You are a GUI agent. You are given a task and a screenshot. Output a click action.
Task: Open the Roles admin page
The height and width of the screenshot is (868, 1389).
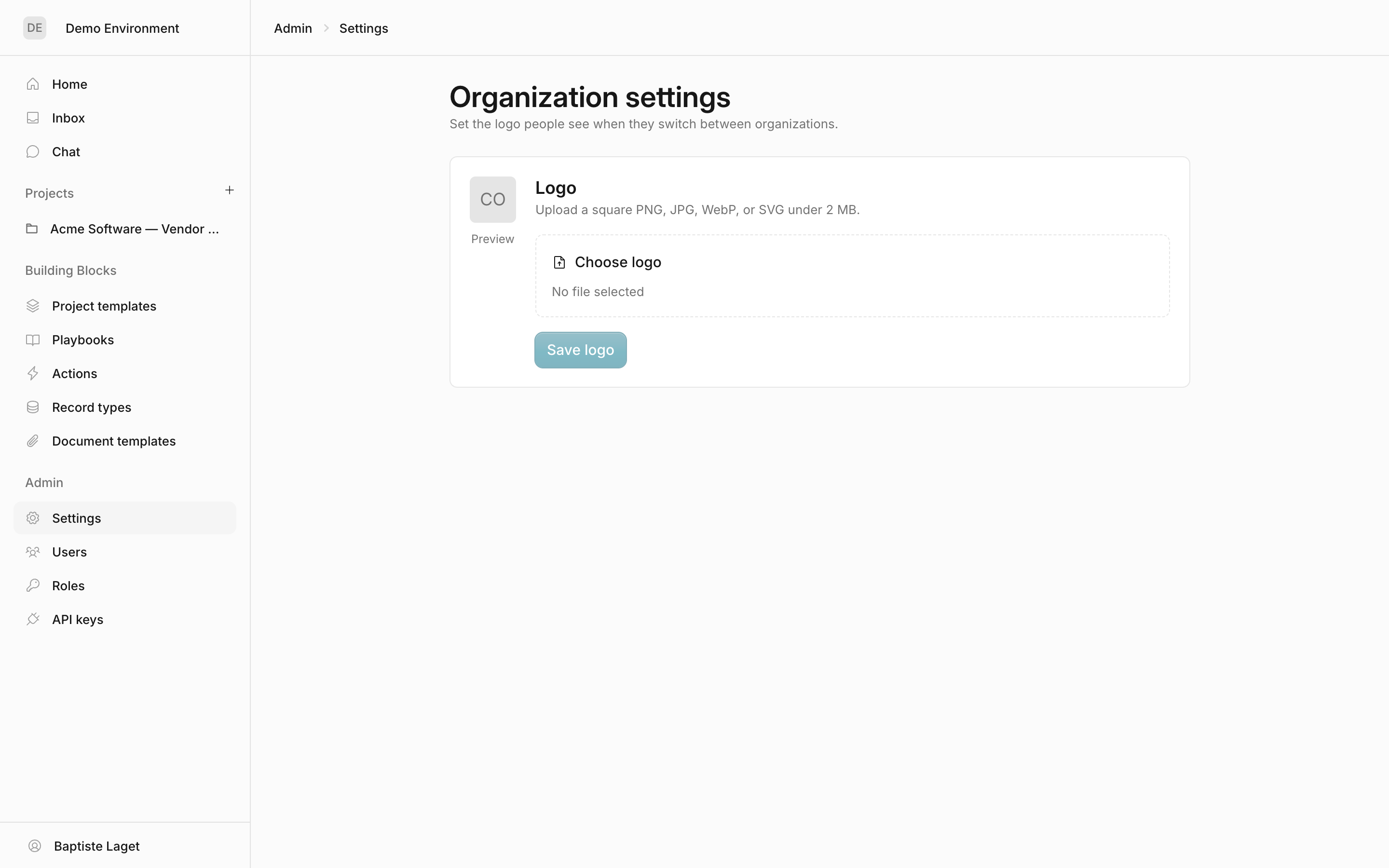pyautogui.click(x=124, y=585)
